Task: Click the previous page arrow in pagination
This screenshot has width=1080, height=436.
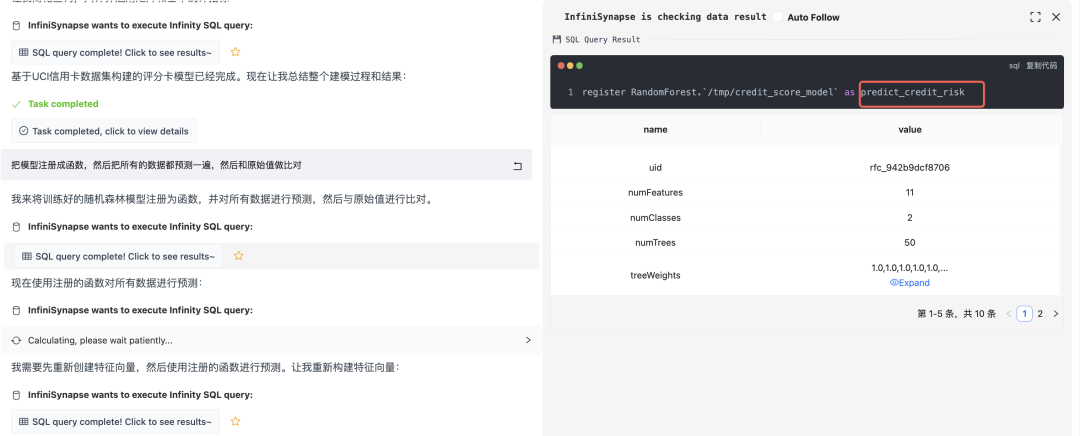Action: [1008, 314]
